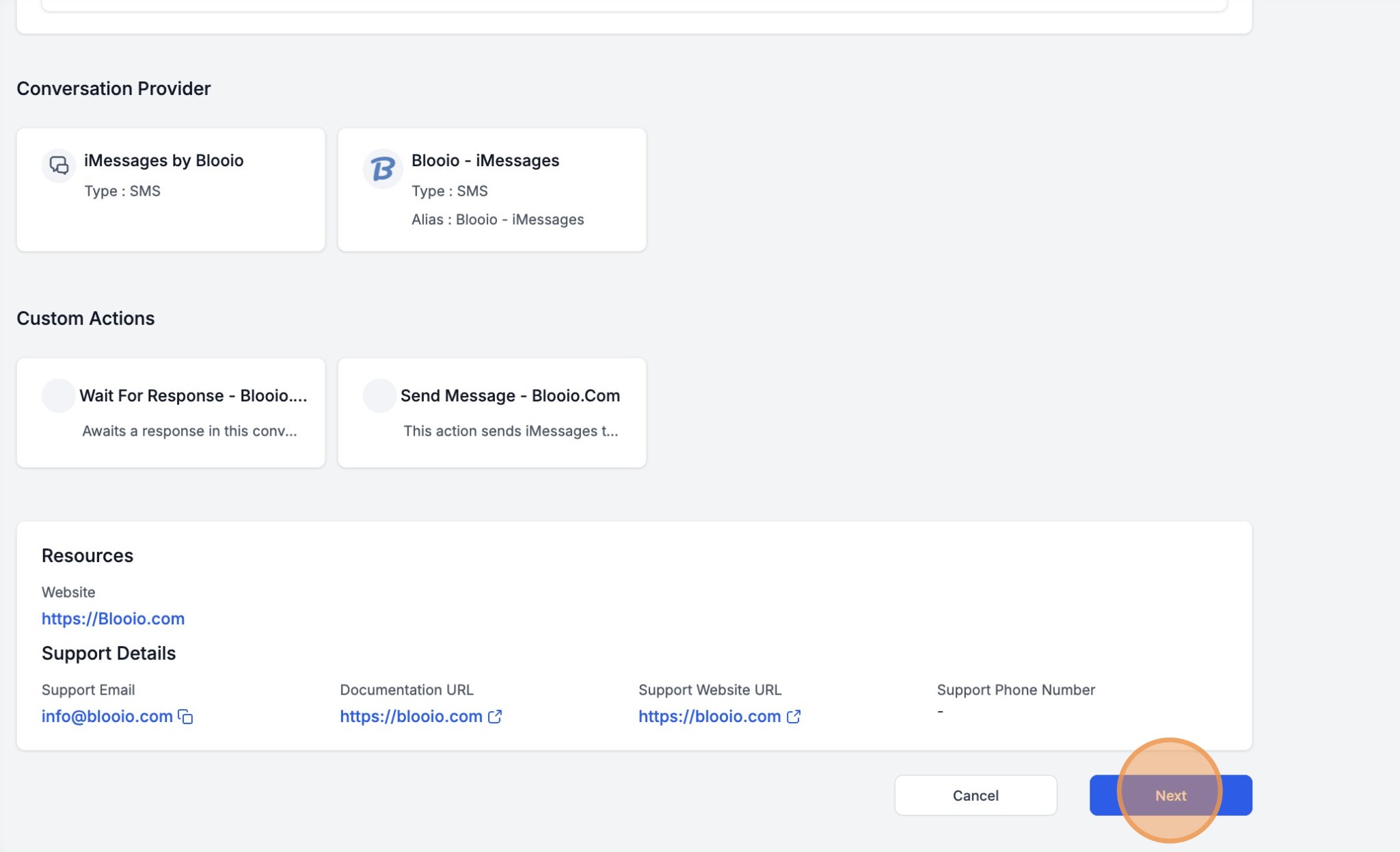Click the Website label under Resources

[68, 592]
